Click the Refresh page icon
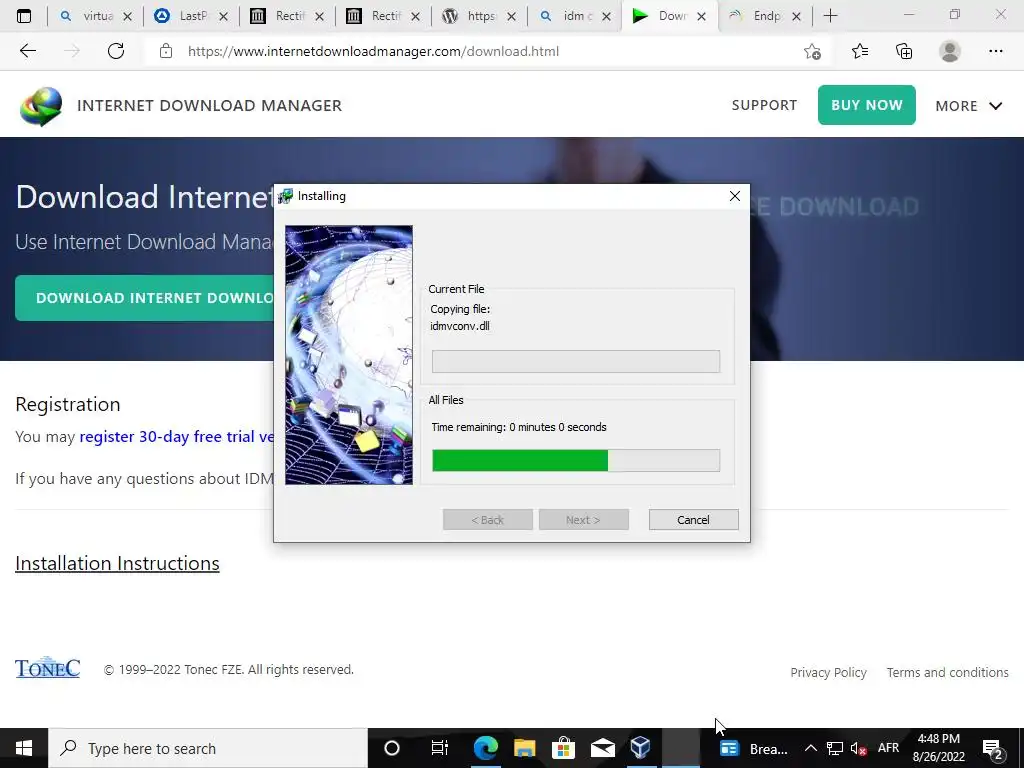Viewport: 1024px width, 768px height. coord(116,51)
